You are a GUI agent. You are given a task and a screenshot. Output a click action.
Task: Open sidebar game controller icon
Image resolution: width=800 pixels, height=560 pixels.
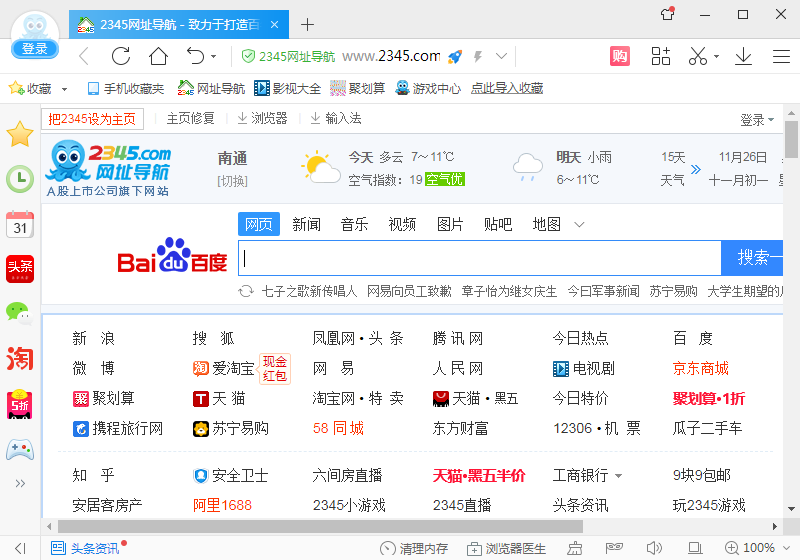(x=20, y=449)
